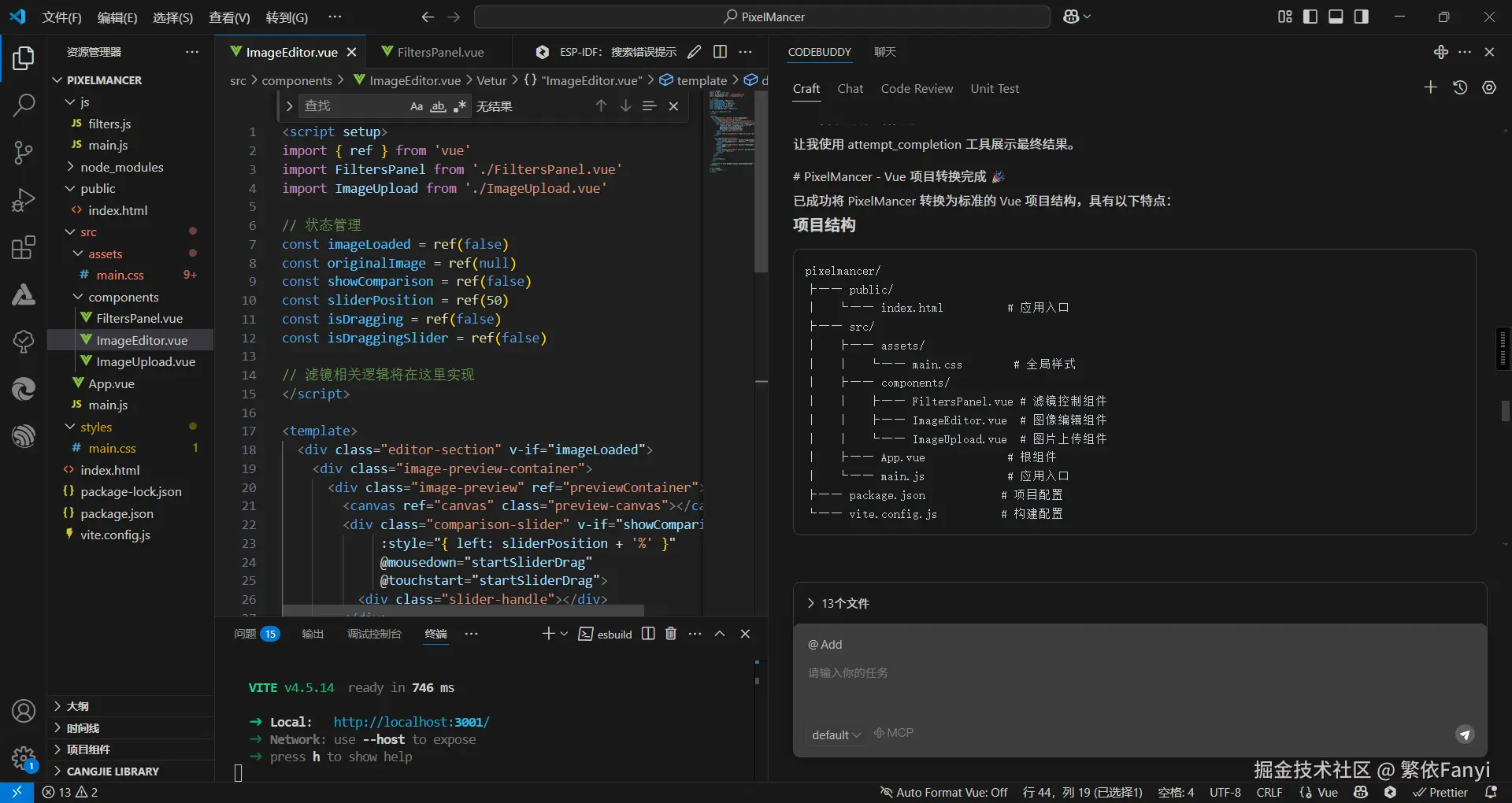
Task: Jump to next find match
Action: (625, 105)
